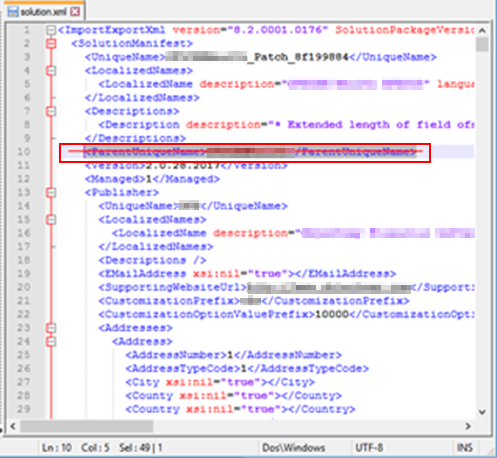Click the AddressTypeCode line
This screenshot has width=497, height=458.
pyautogui.click(x=247, y=369)
